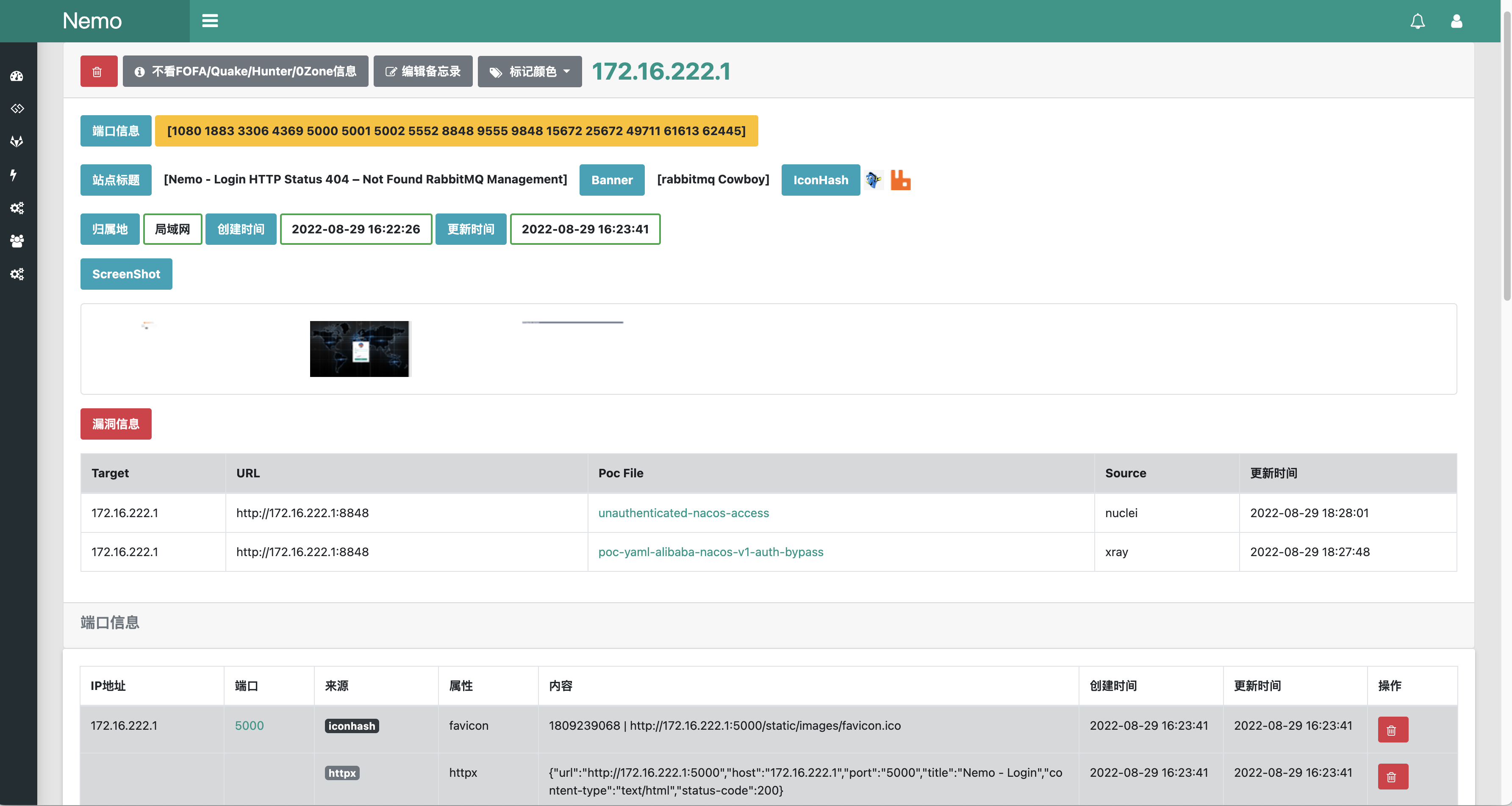
Task: Open the users group sidebar icon
Action: (17, 241)
